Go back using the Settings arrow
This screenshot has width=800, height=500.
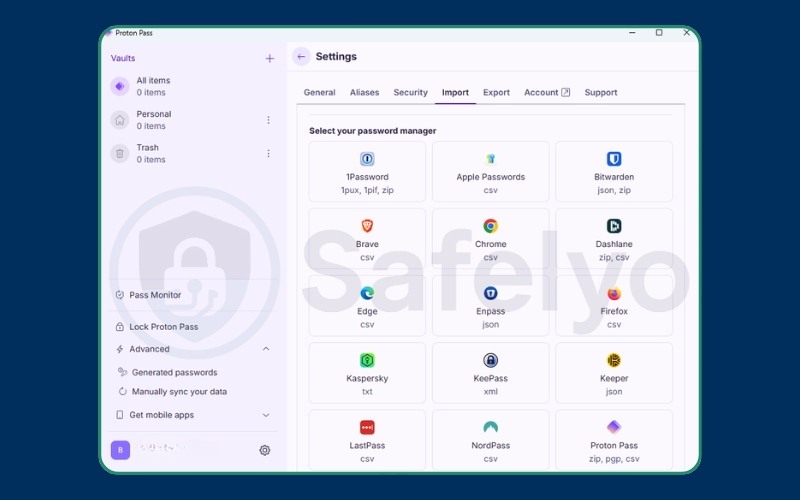coord(301,57)
